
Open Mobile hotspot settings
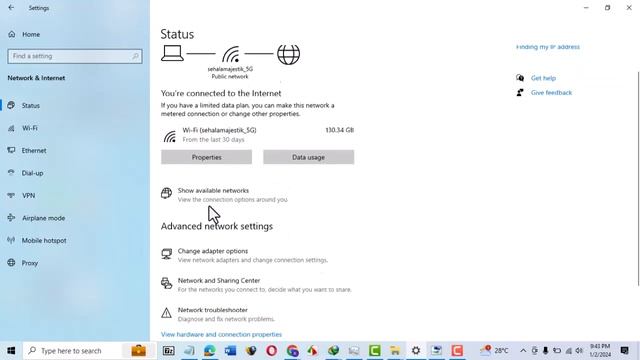44,240
